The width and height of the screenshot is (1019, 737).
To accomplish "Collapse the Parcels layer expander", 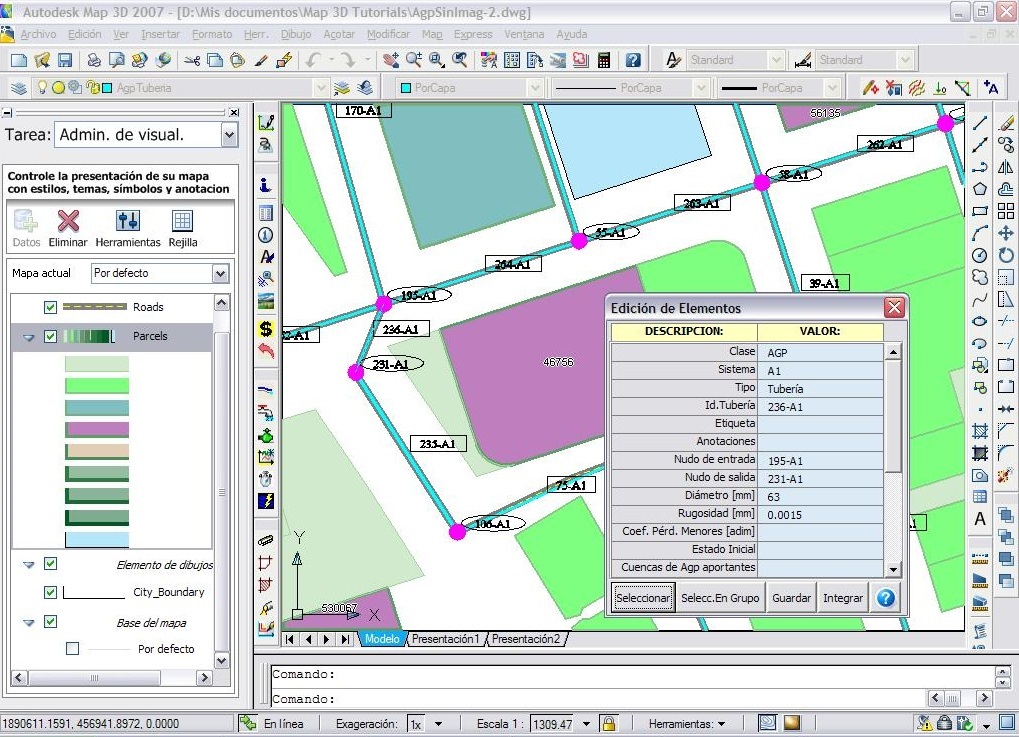I will 29,338.
